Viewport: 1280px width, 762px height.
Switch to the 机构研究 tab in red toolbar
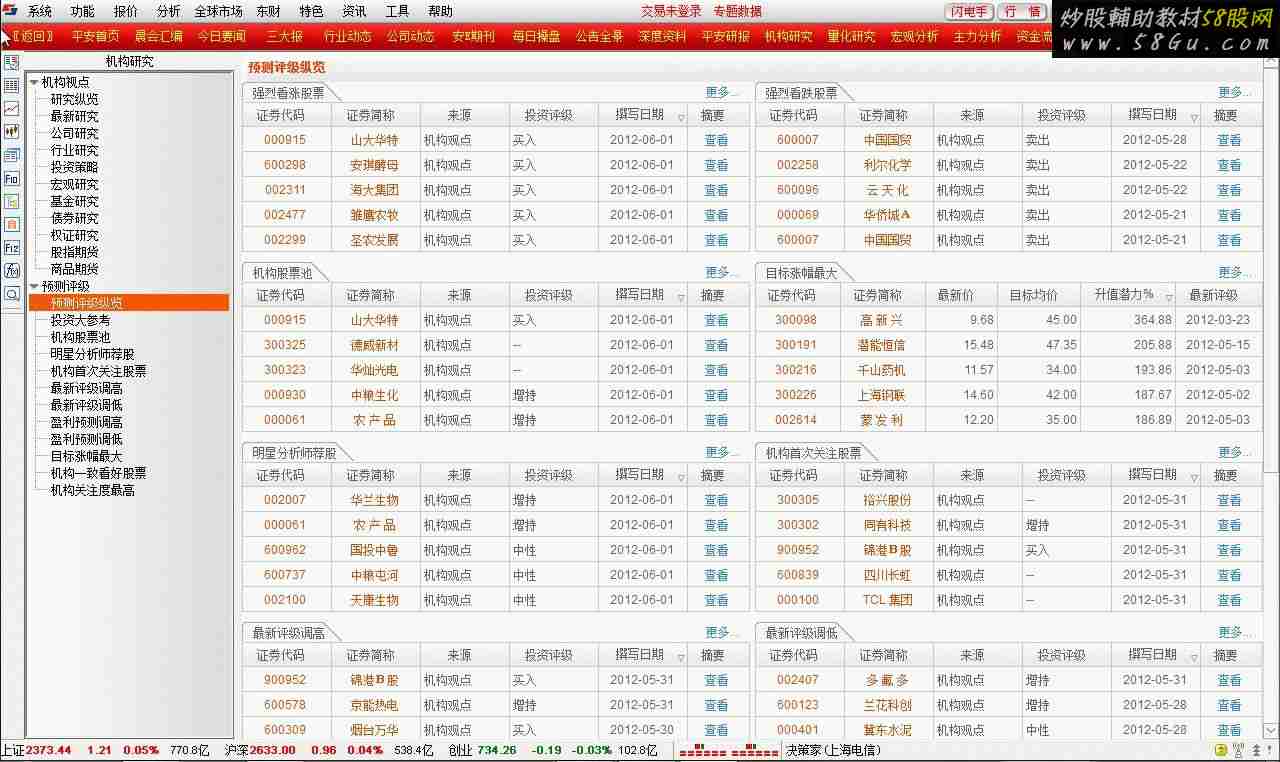(x=789, y=36)
